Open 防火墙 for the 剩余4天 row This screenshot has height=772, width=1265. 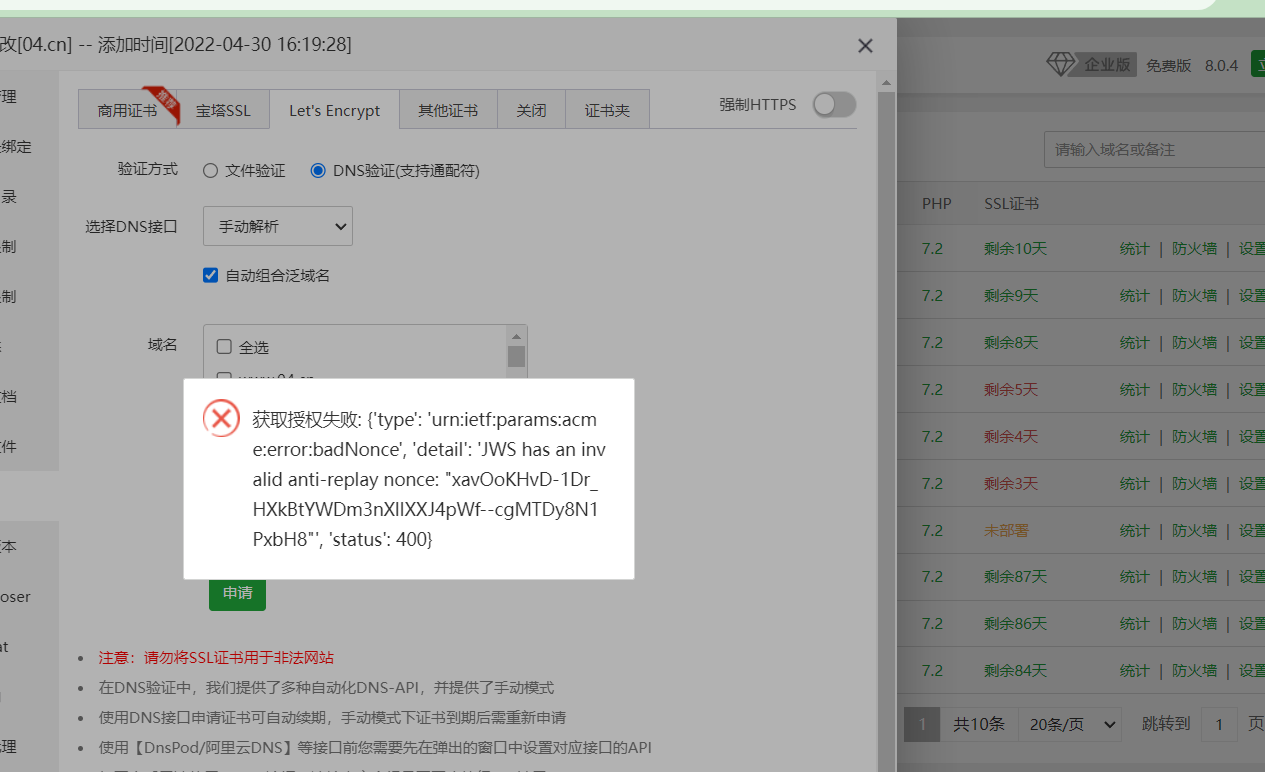1194,436
